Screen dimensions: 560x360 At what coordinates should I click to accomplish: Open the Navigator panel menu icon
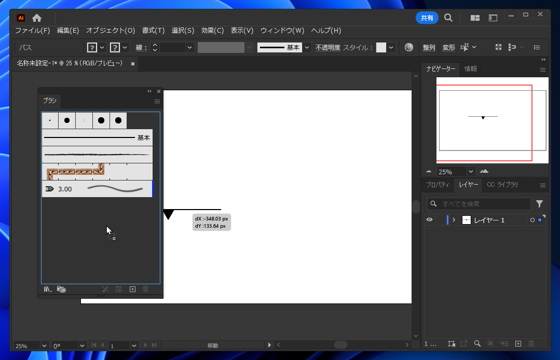(x=542, y=70)
